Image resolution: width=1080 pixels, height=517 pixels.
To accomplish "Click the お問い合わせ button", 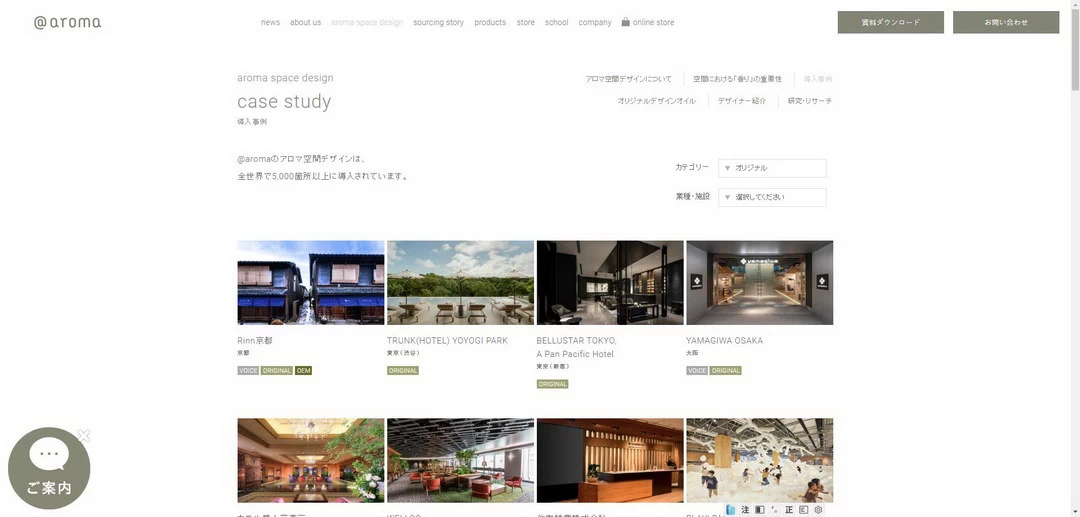I will coord(1006,22).
